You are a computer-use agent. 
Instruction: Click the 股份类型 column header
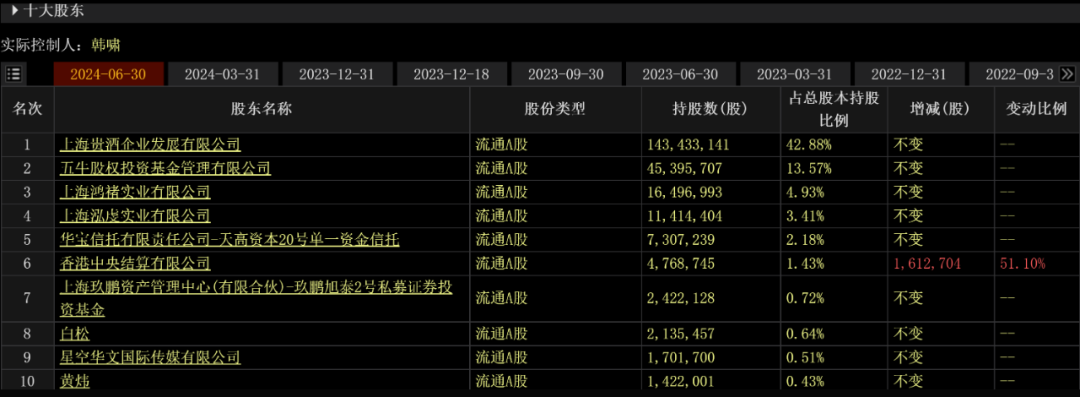point(555,110)
